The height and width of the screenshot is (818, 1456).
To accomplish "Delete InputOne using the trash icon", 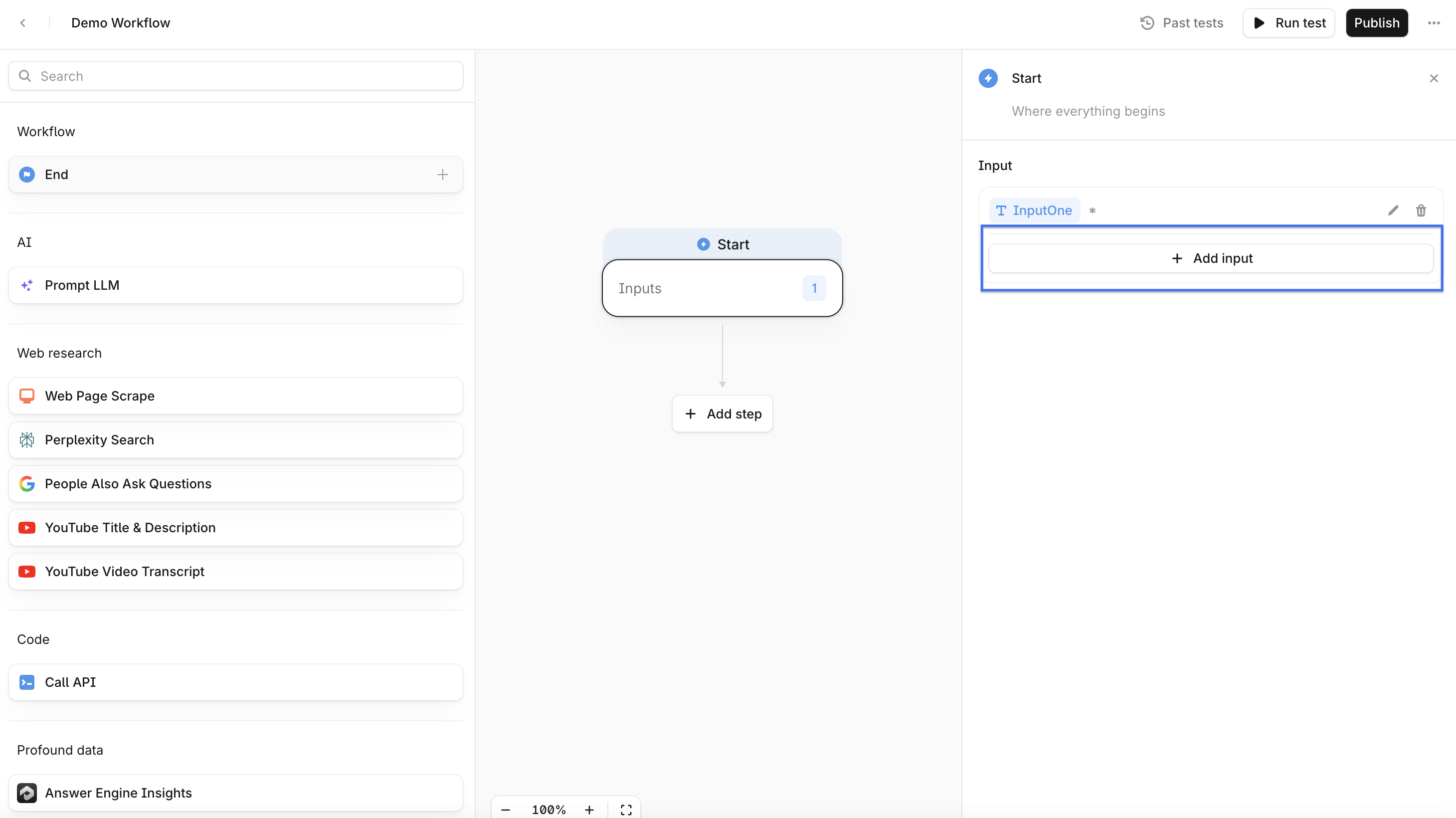I will [x=1421, y=210].
